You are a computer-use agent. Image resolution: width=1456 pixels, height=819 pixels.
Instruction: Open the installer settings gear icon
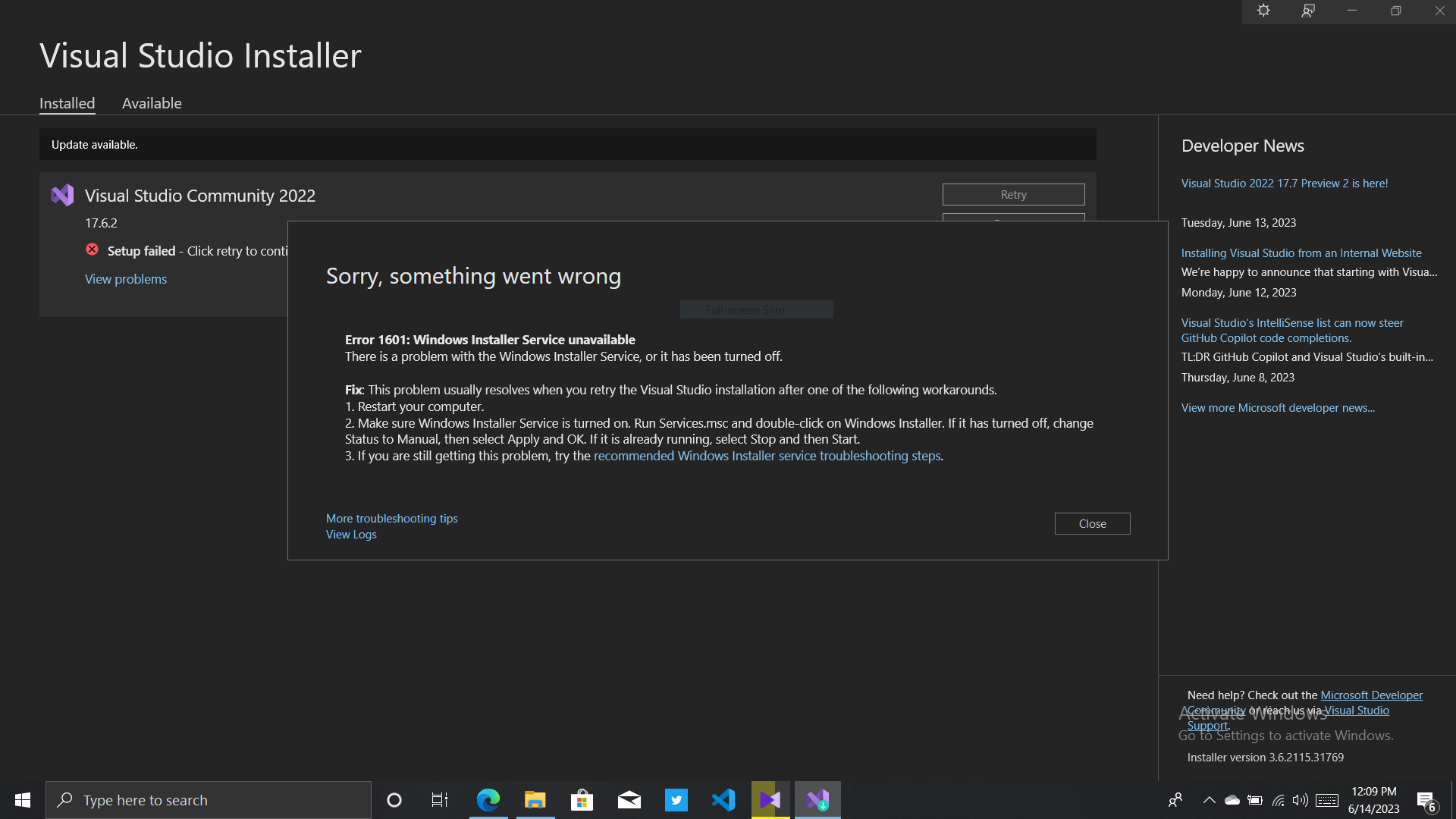point(1263,11)
